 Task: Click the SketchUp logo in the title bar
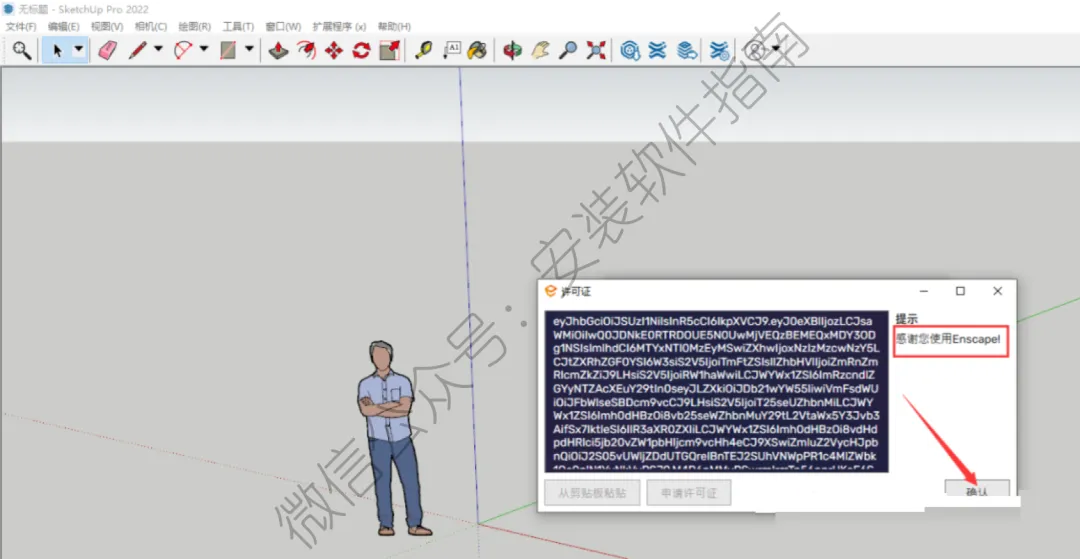(8, 9)
